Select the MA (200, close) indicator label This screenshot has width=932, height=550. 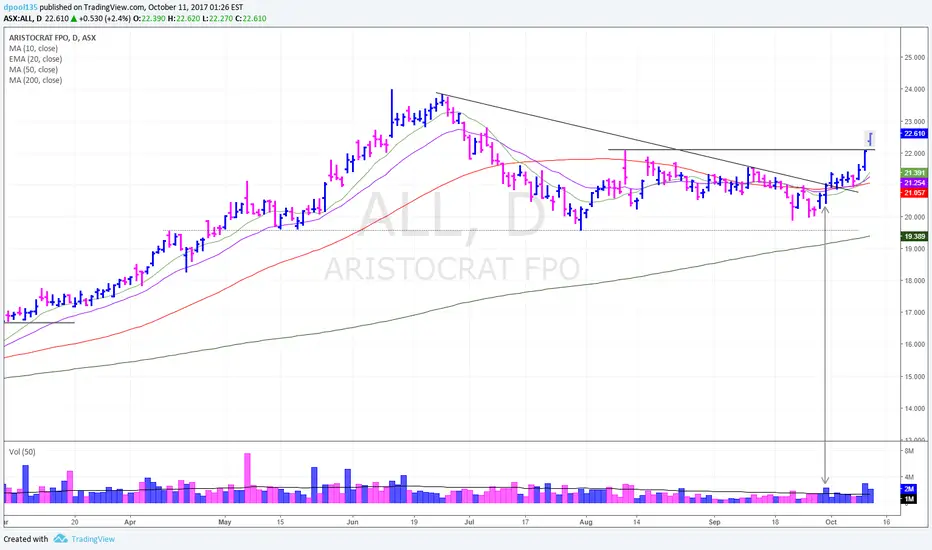tap(36, 80)
